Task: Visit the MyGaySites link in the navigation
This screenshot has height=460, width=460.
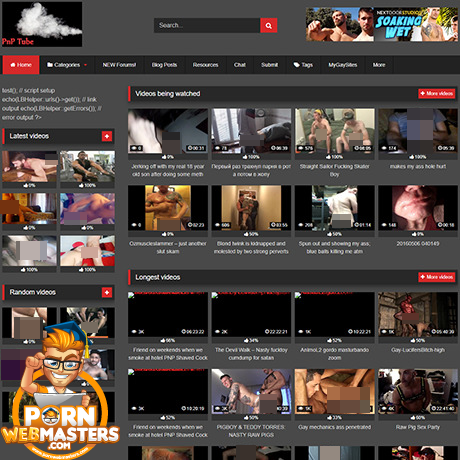Action: (343, 65)
